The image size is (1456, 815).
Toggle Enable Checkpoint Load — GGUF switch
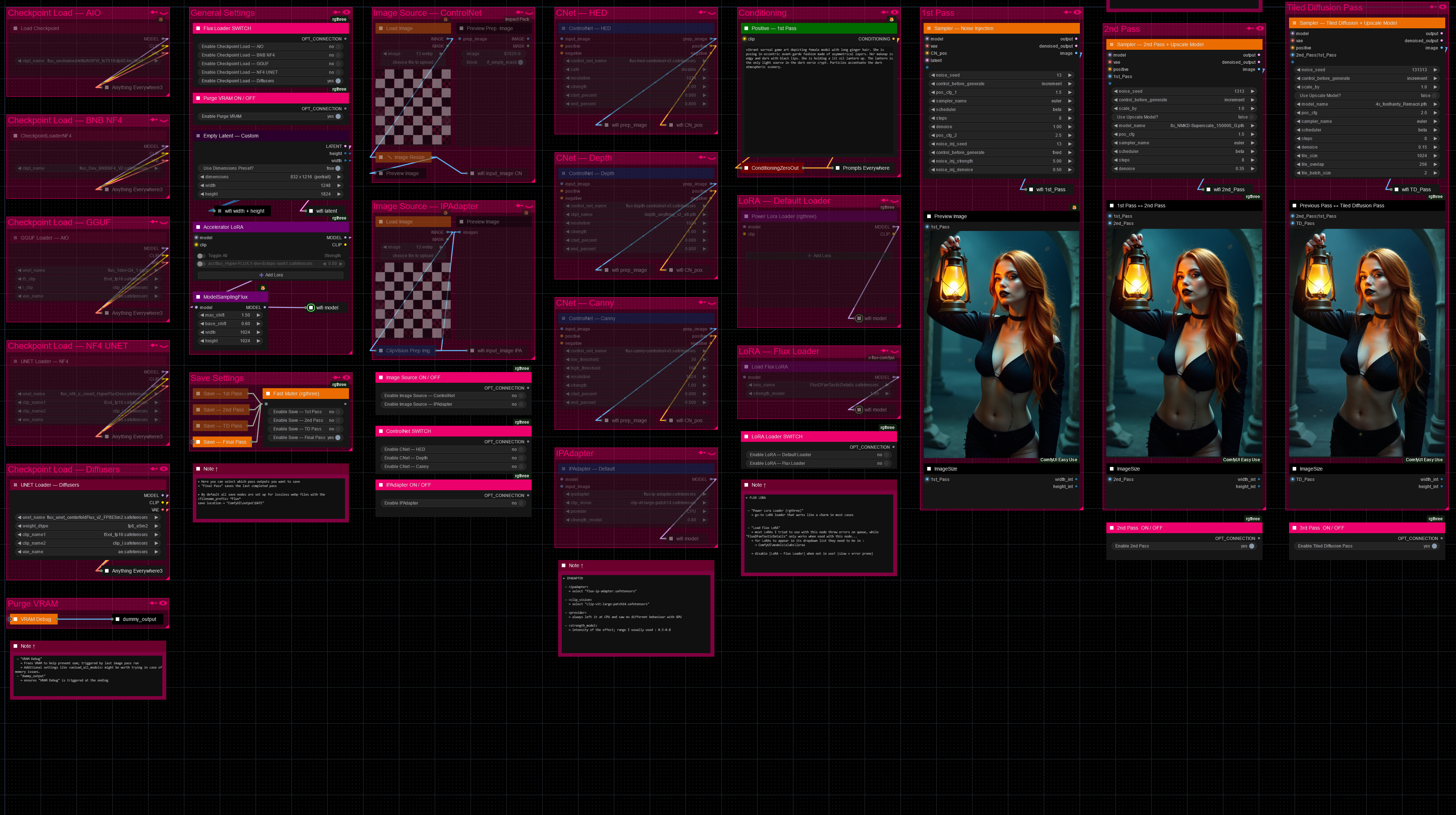pyautogui.click(x=338, y=64)
